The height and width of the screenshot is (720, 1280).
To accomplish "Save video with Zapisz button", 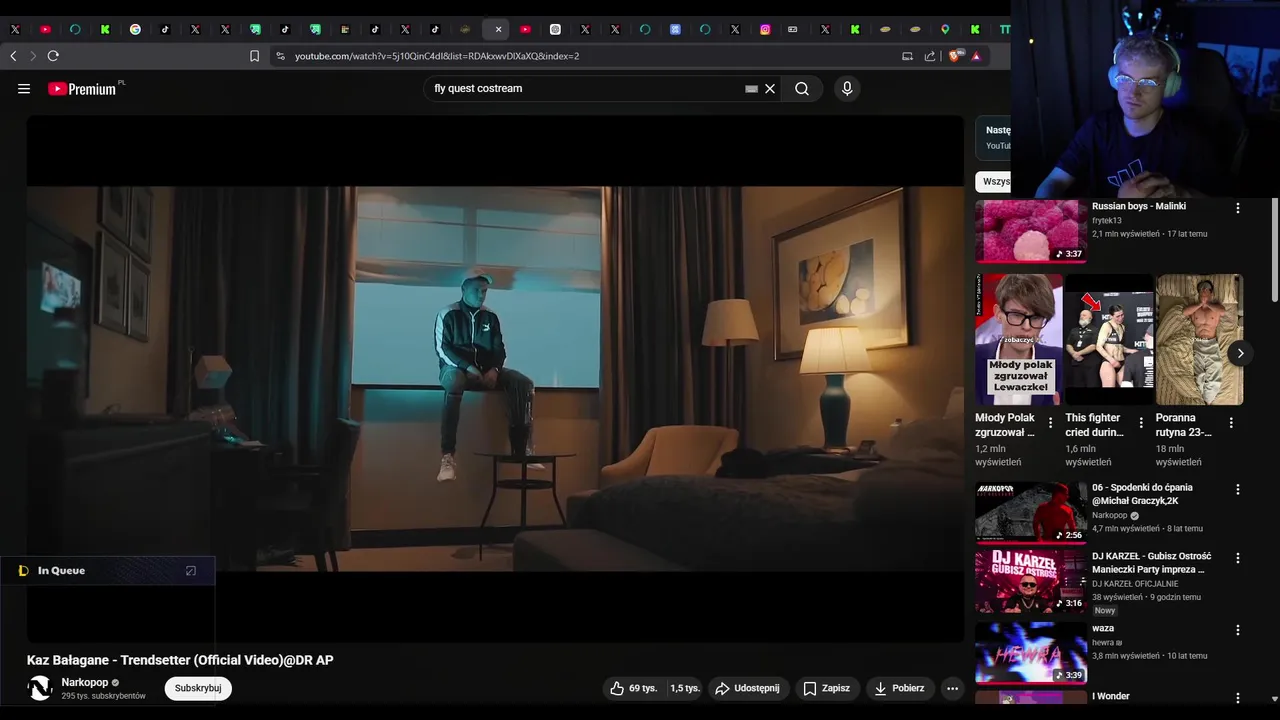I will (x=827, y=688).
